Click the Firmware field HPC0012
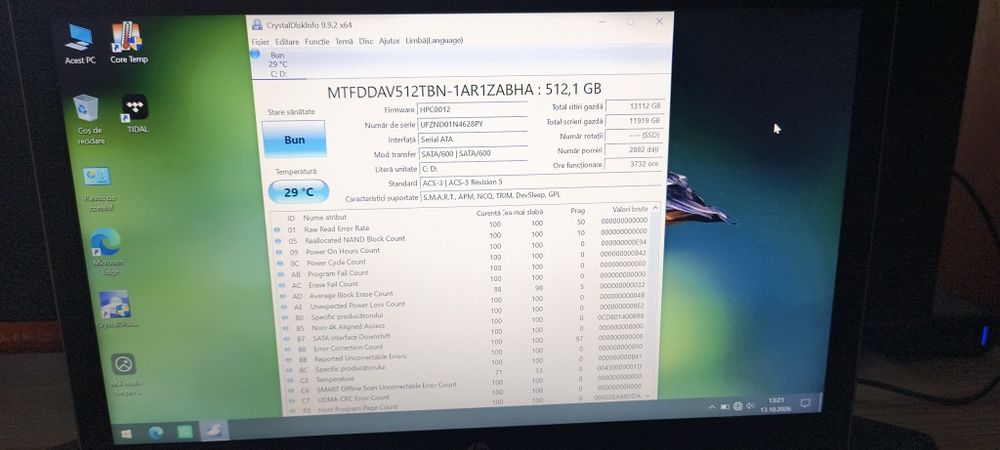The height and width of the screenshot is (450, 1000). point(472,109)
